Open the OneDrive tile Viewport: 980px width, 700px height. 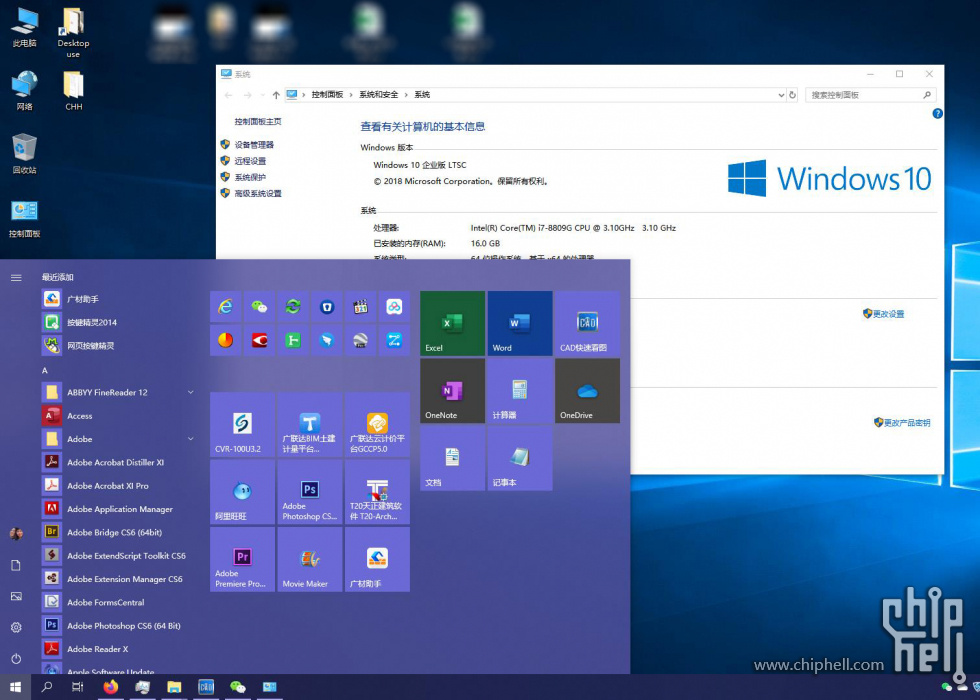(588, 391)
